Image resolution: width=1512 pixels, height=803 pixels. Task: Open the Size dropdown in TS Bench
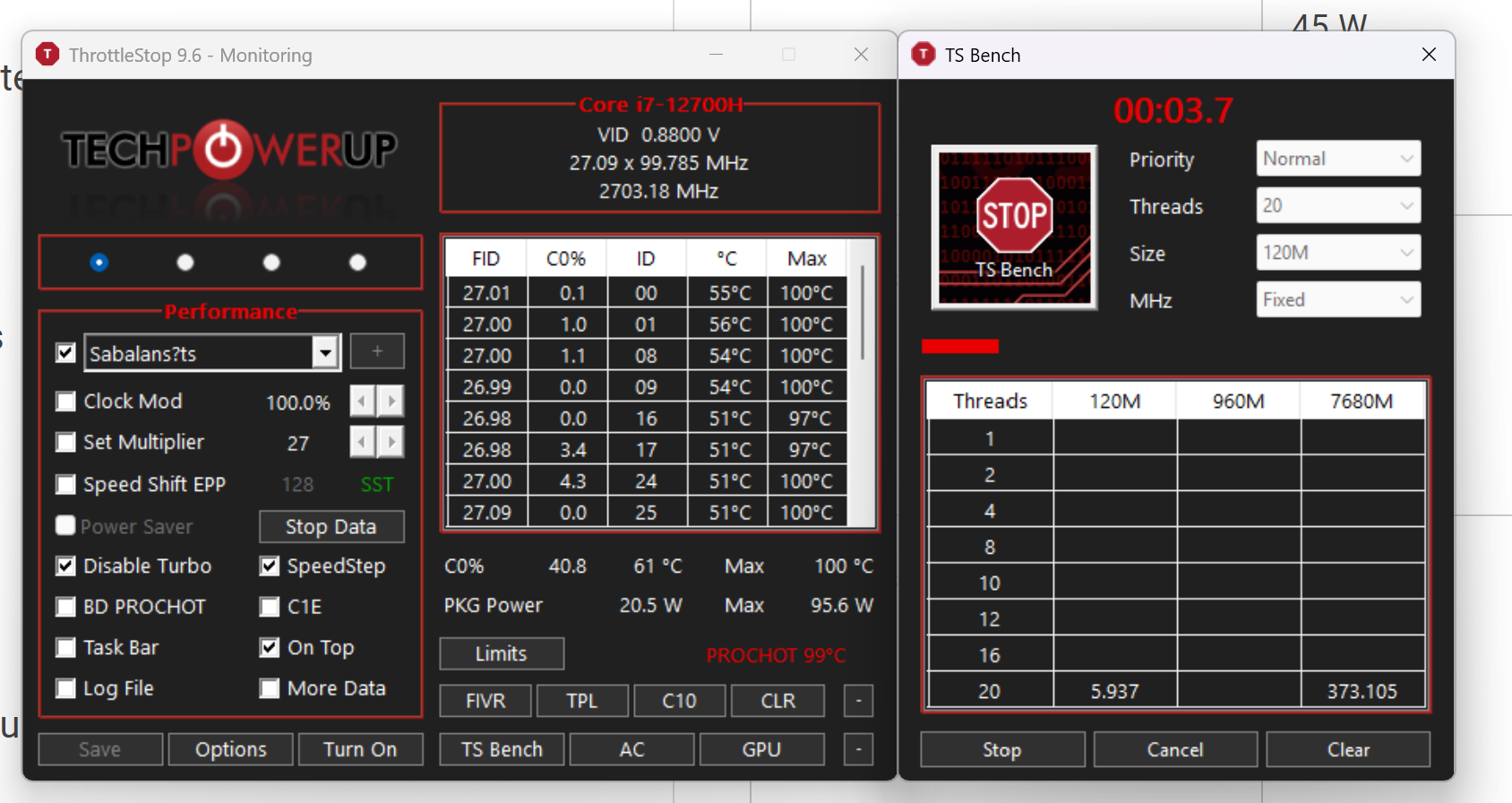tap(1338, 253)
